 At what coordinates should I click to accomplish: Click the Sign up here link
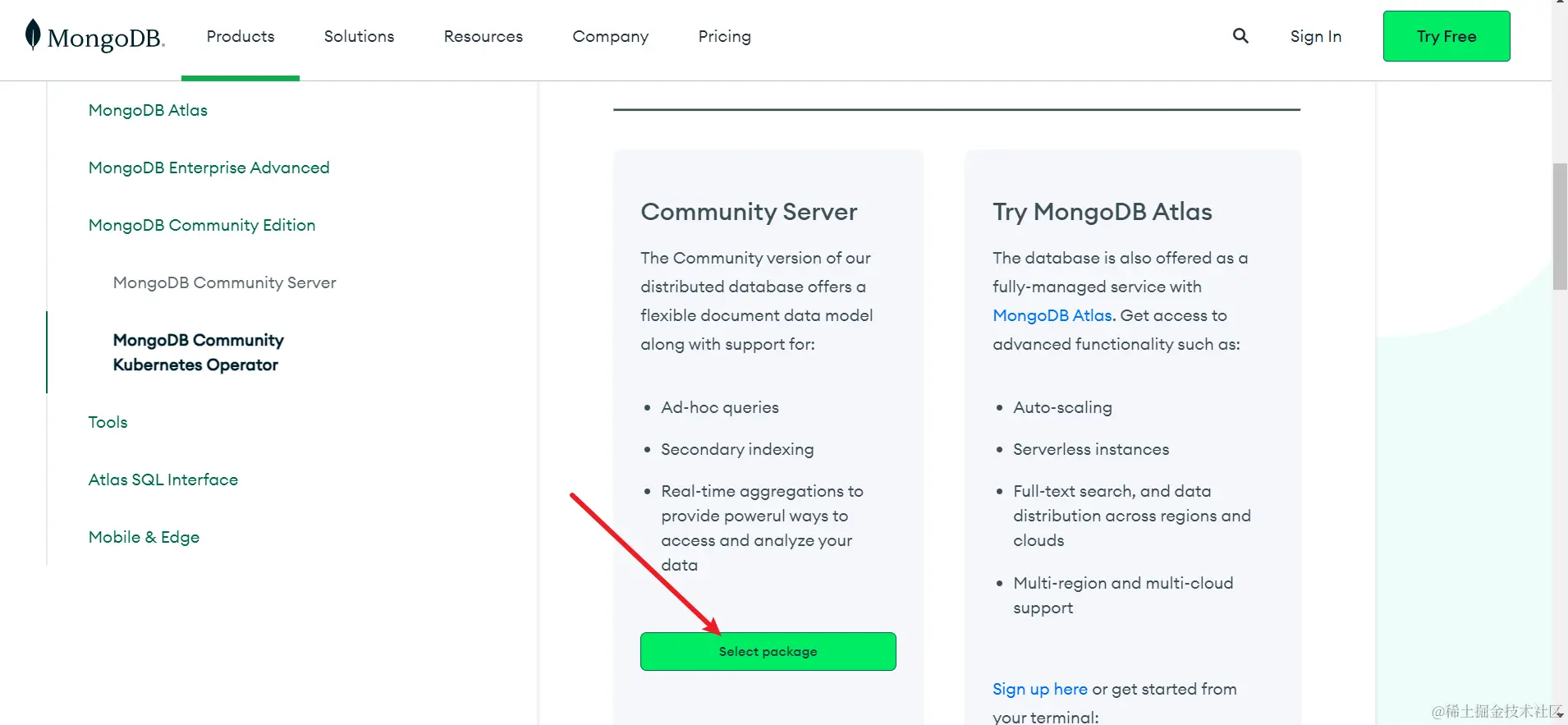pos(1040,689)
